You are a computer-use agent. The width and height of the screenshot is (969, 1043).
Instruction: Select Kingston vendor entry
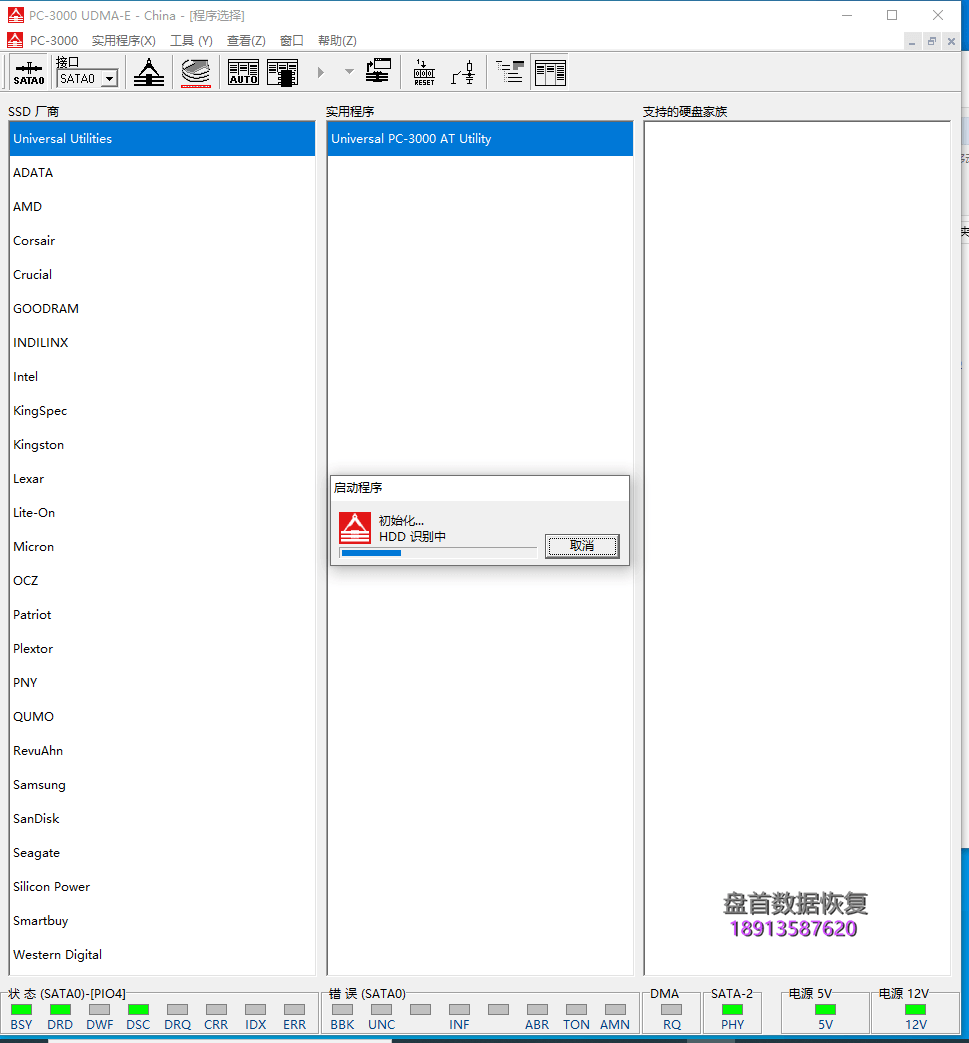162,444
